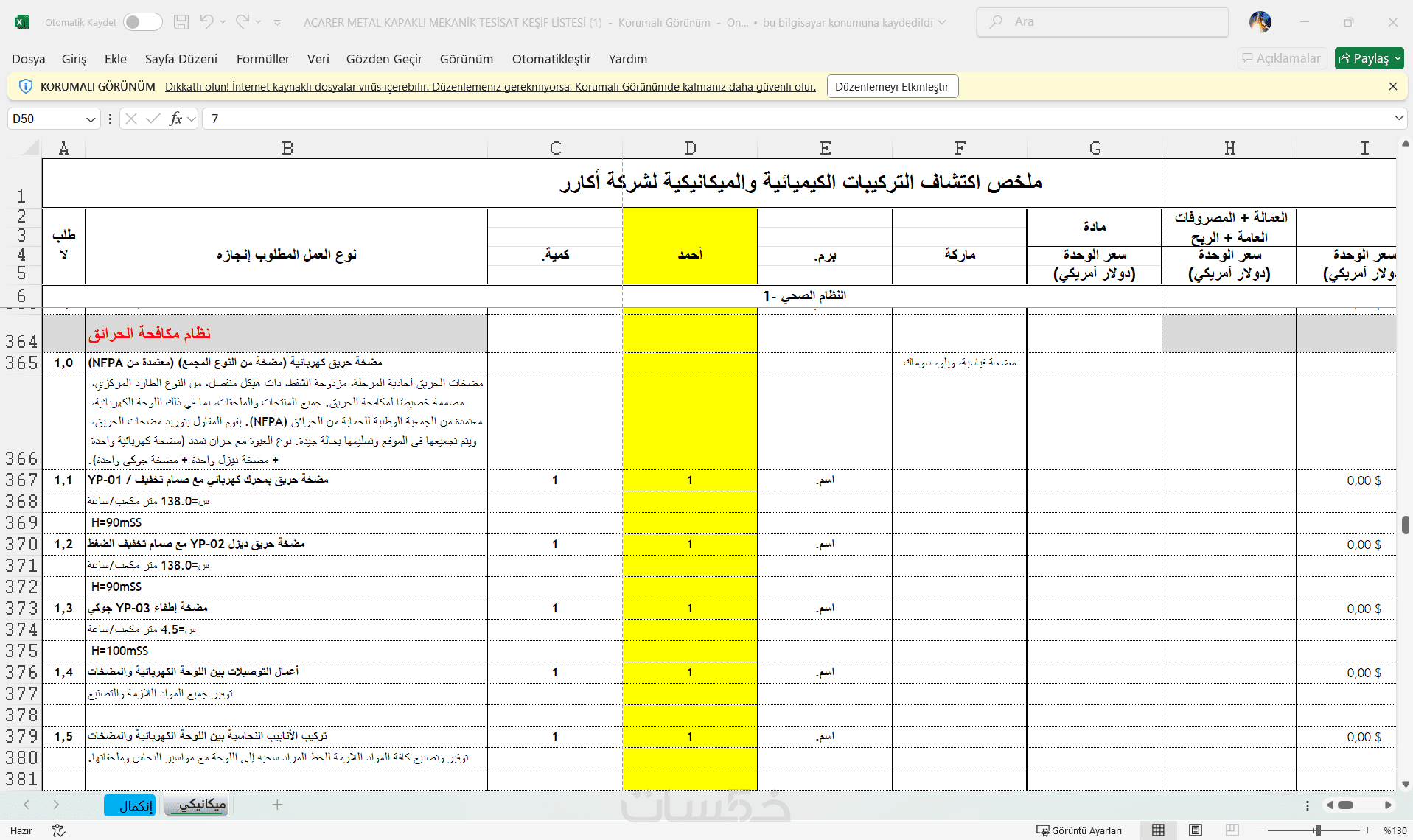Switch to Normal view icon
Screen dimensions: 1413x840
point(1158,830)
